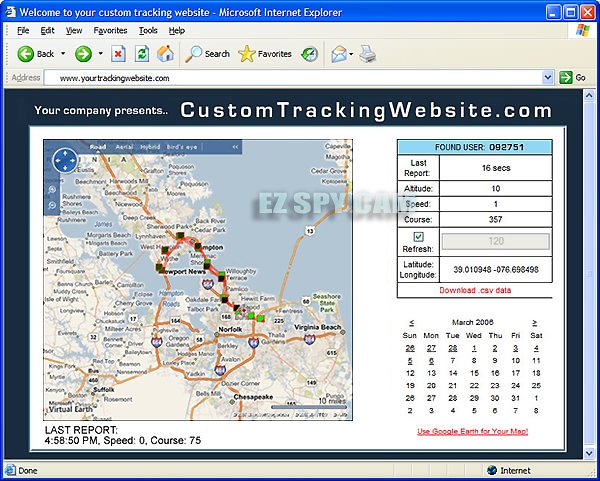Select calendar date 27 in first row
The height and width of the screenshot is (481, 600).
431,348
